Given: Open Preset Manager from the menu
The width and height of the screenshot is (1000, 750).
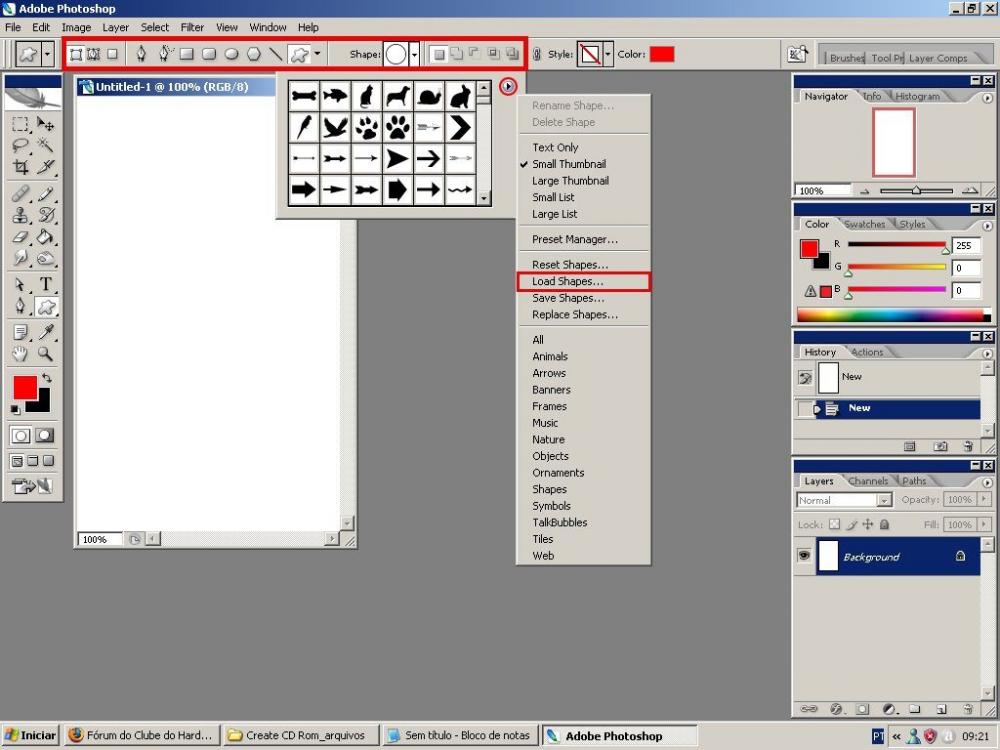Looking at the screenshot, I should [x=574, y=240].
